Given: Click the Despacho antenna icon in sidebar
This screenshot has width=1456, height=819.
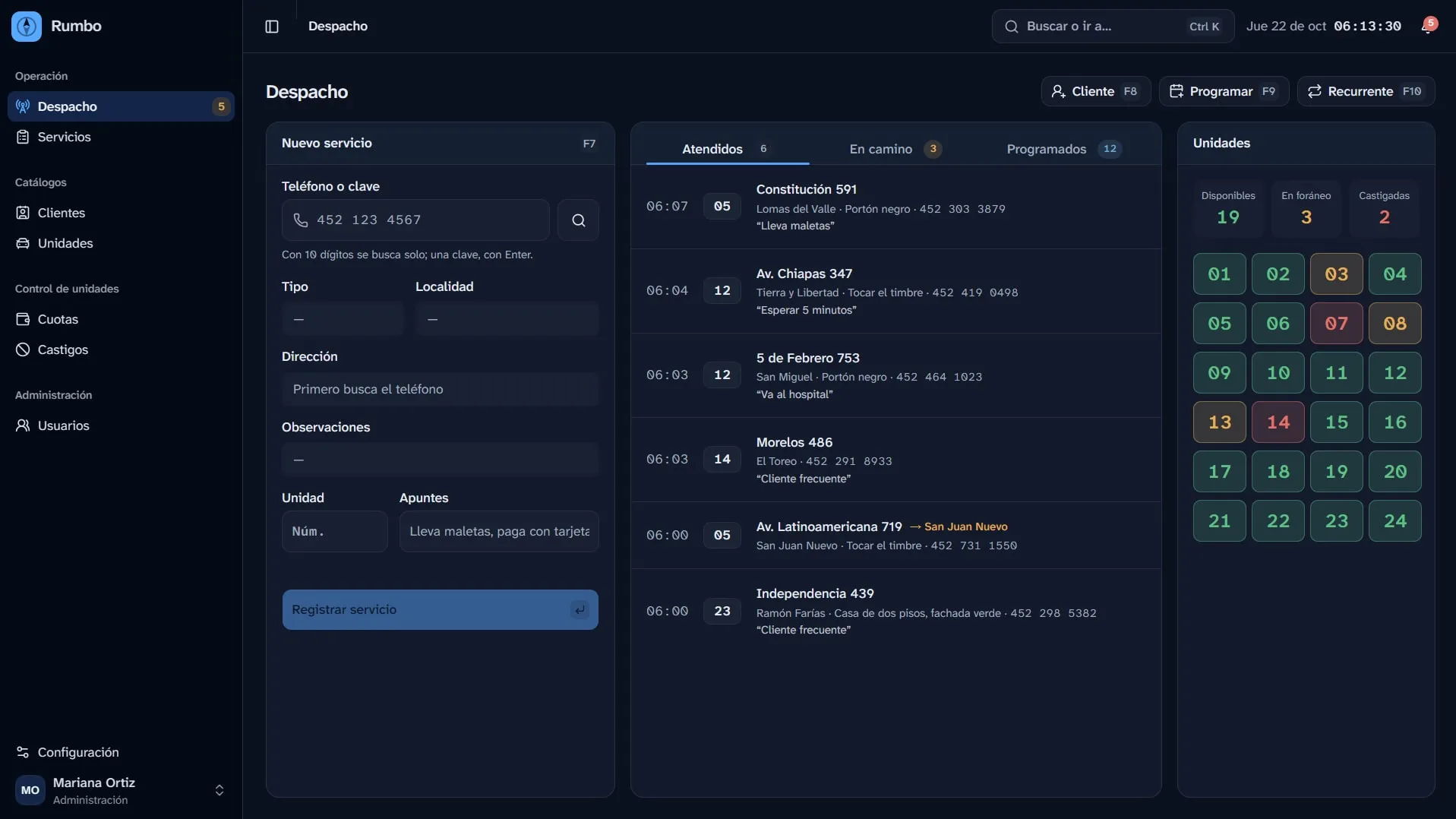Looking at the screenshot, I should coord(23,106).
